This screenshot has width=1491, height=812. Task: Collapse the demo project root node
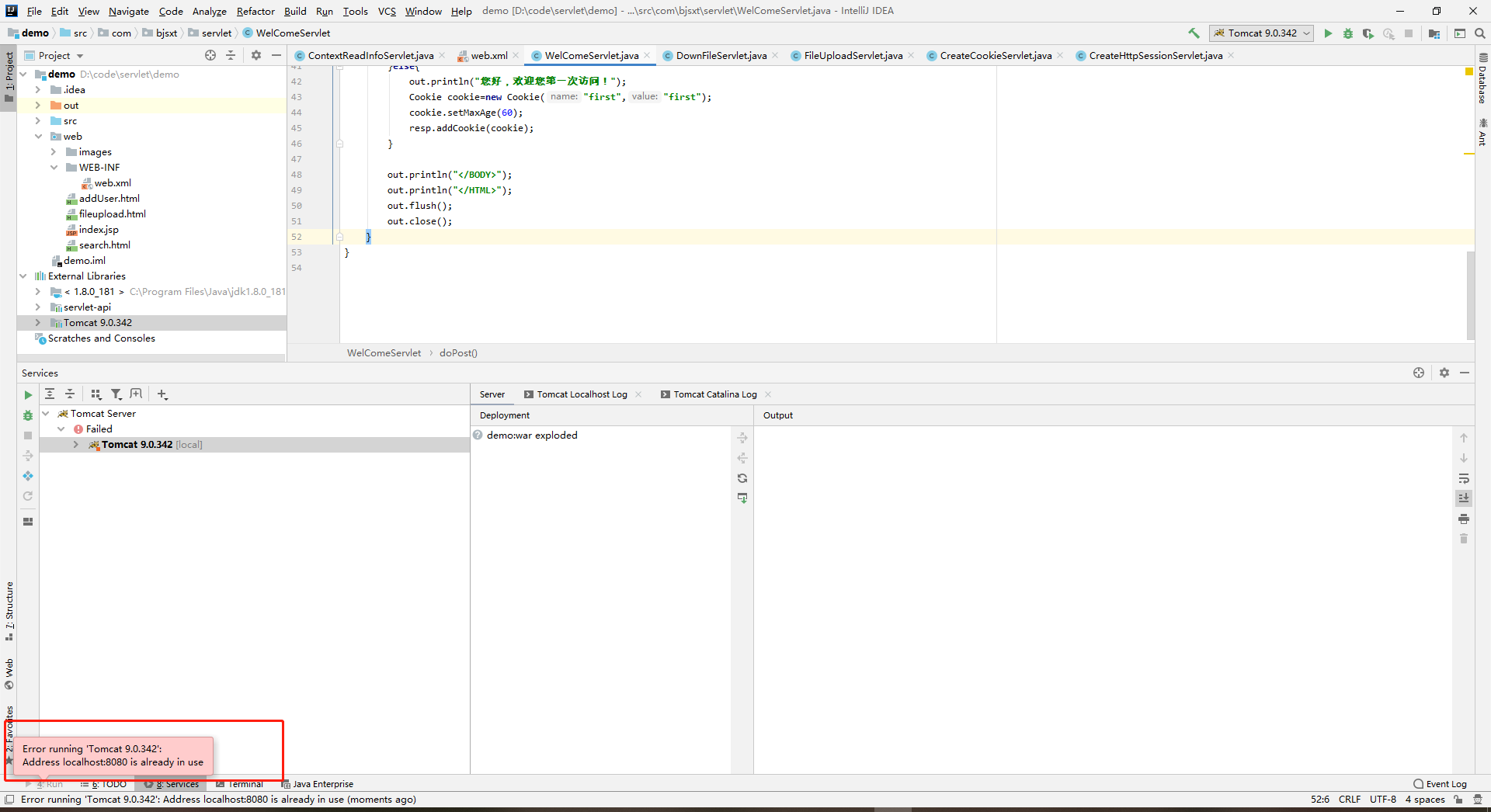coord(23,75)
